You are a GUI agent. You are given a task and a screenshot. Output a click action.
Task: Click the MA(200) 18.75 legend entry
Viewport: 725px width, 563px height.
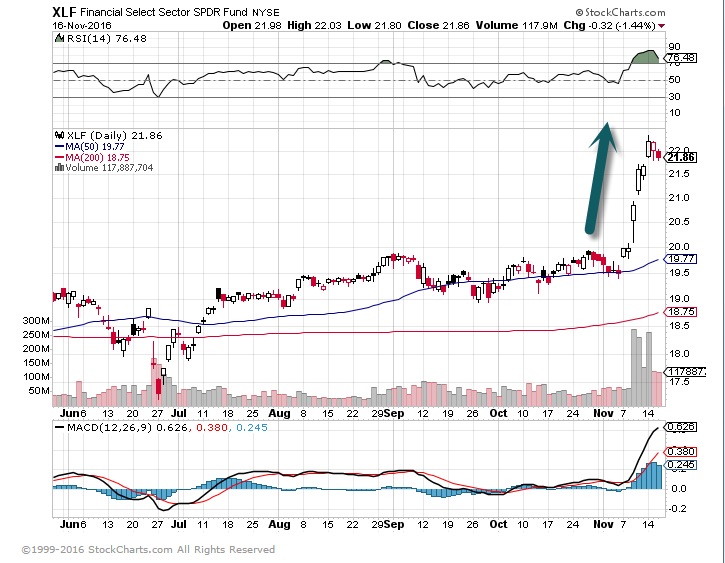(x=97, y=157)
